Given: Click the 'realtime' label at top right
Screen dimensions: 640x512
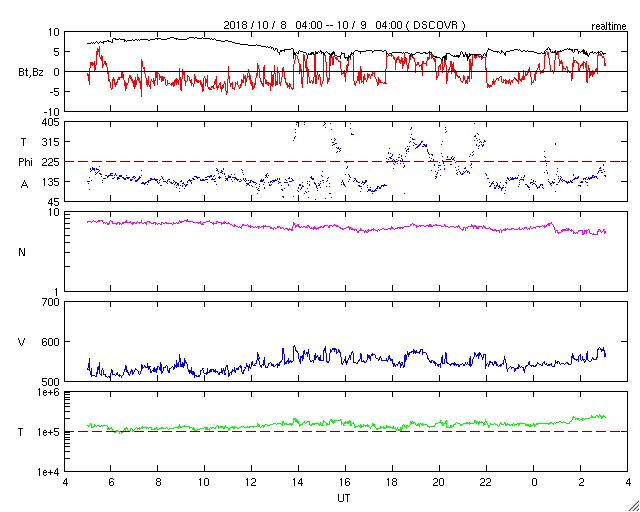Looking at the screenshot, I should pyautogui.click(x=609, y=27).
